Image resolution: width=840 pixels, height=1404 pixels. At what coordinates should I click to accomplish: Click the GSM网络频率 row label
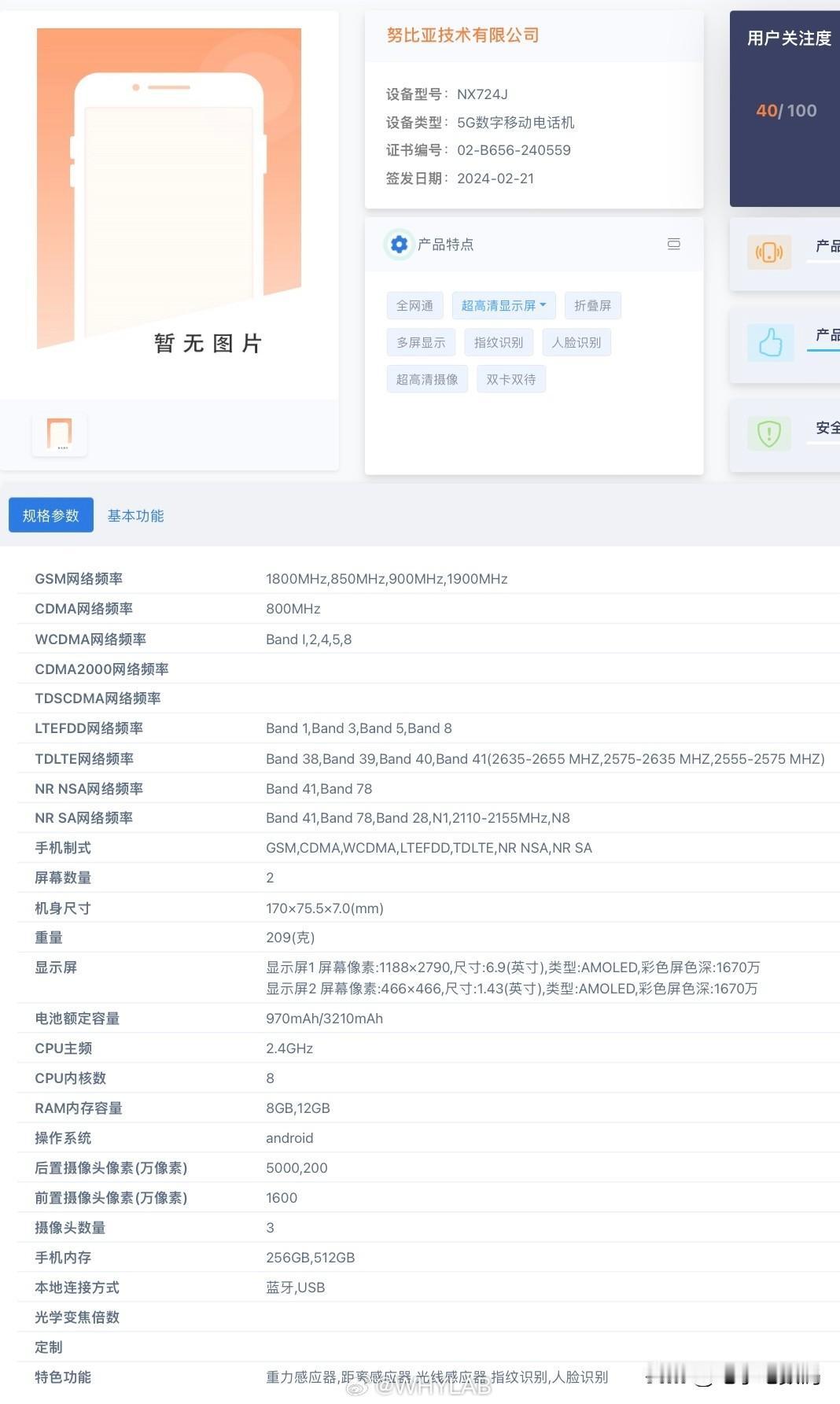click(x=79, y=579)
